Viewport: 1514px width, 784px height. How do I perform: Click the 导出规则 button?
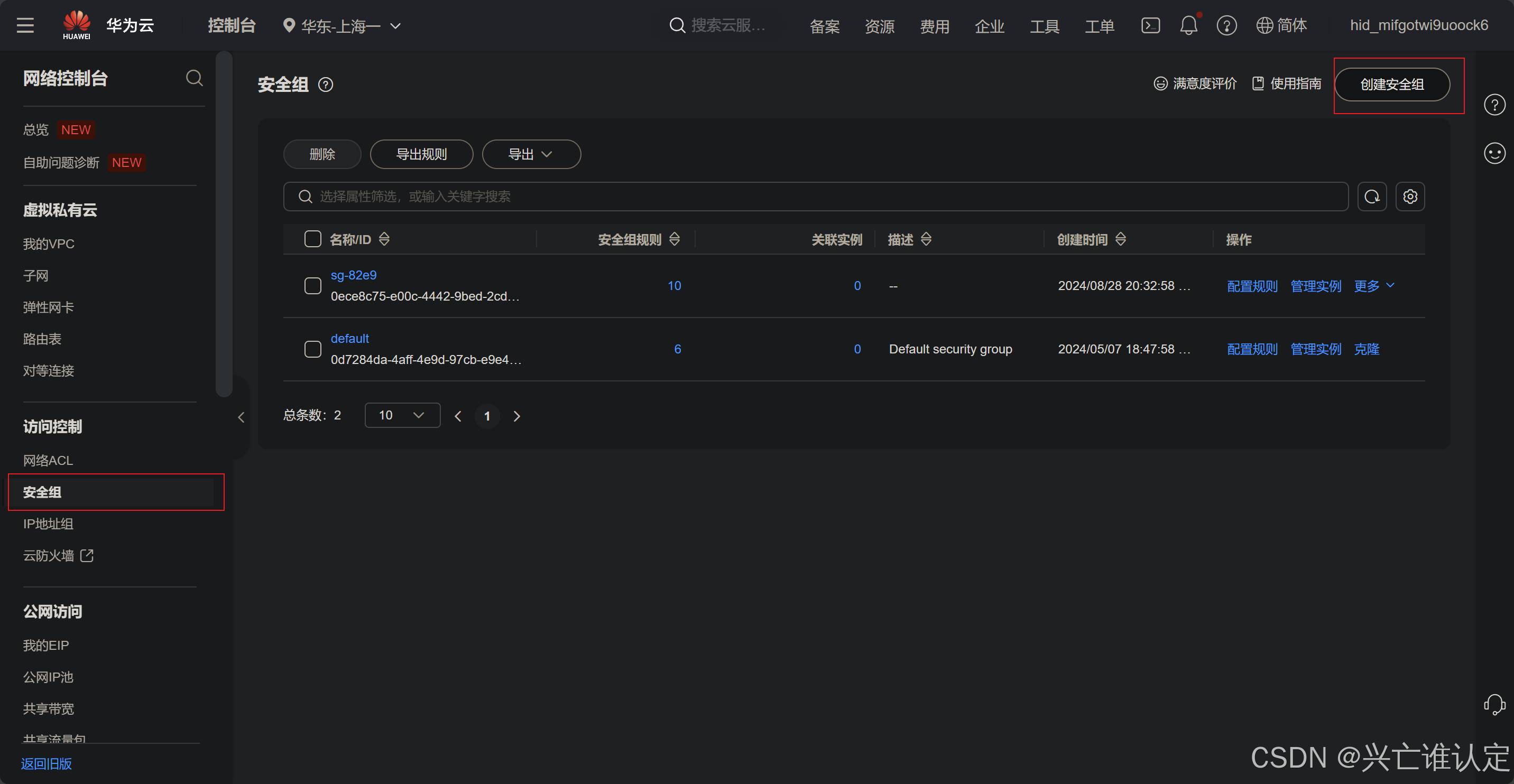421,154
